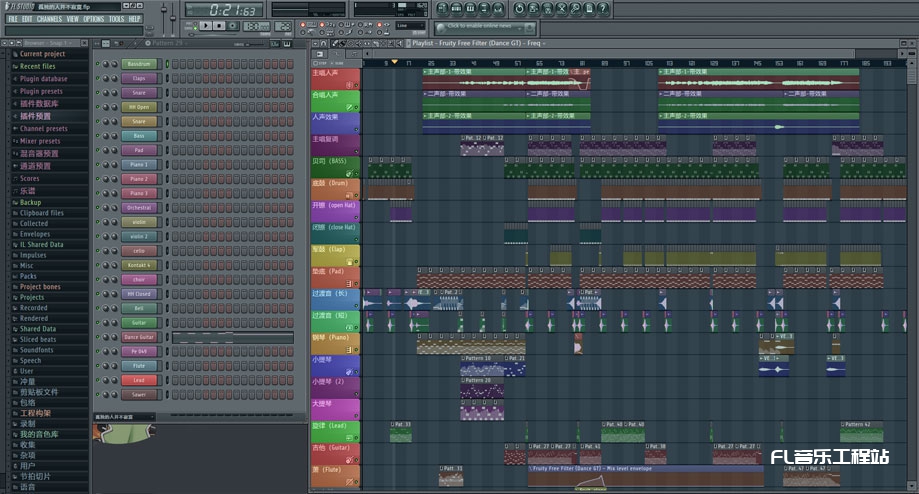The height and width of the screenshot is (494, 919).
Task: Click the Lead channel button
Action: (x=139, y=380)
